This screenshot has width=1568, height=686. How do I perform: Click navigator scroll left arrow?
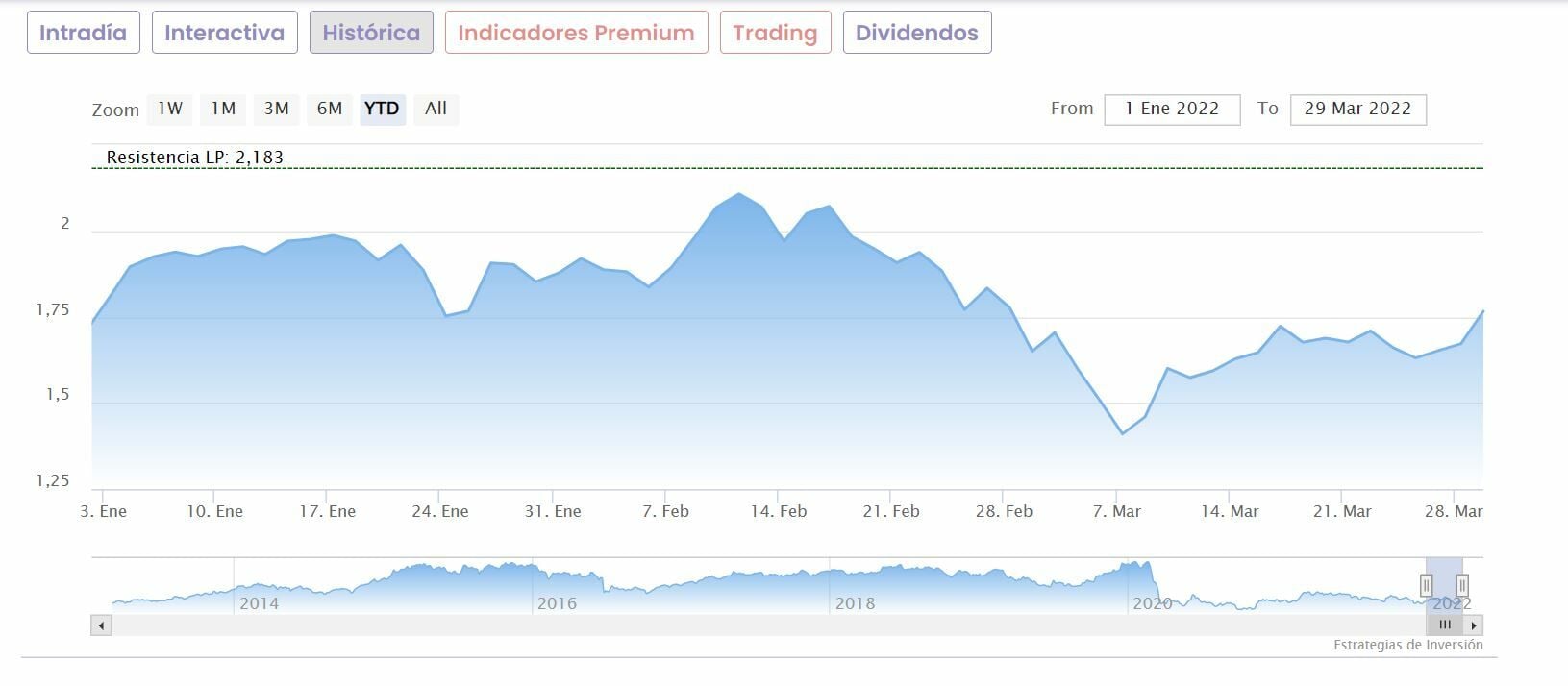pos(101,625)
